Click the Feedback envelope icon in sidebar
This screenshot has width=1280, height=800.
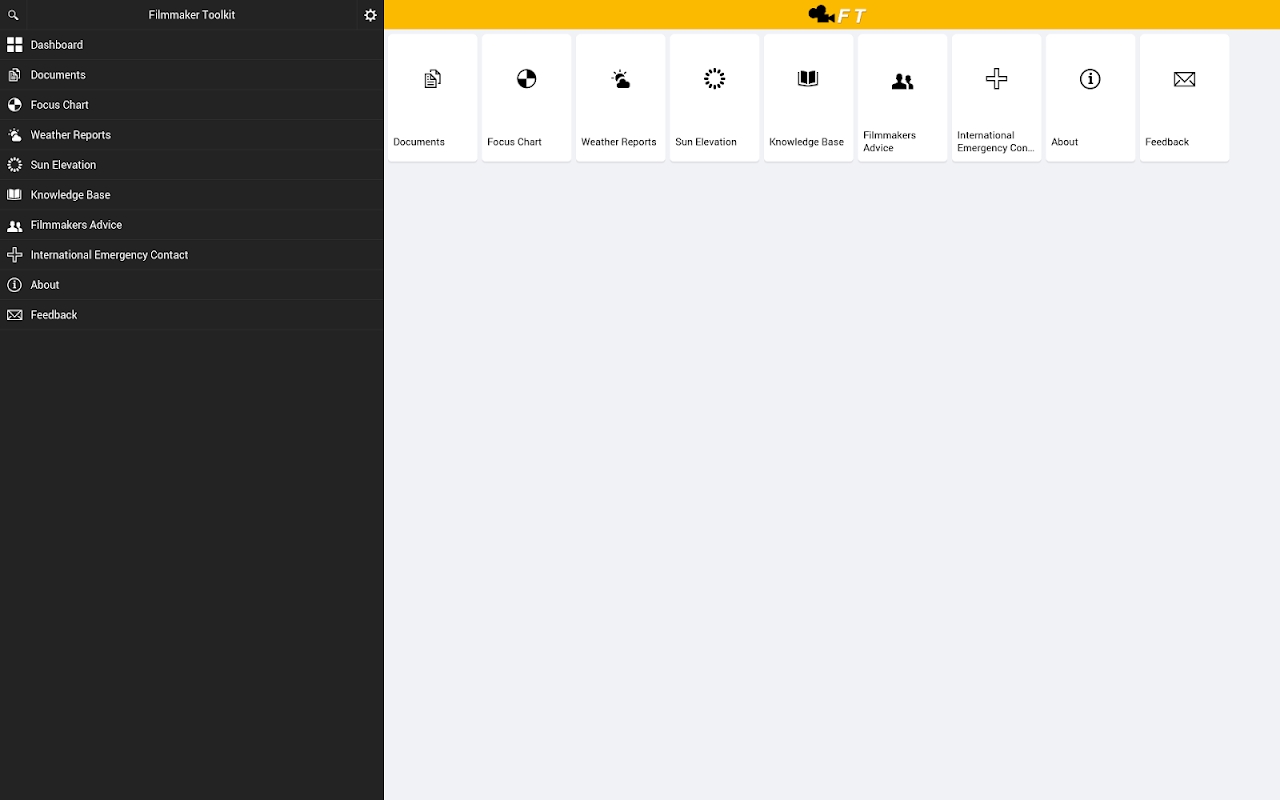coord(14,315)
